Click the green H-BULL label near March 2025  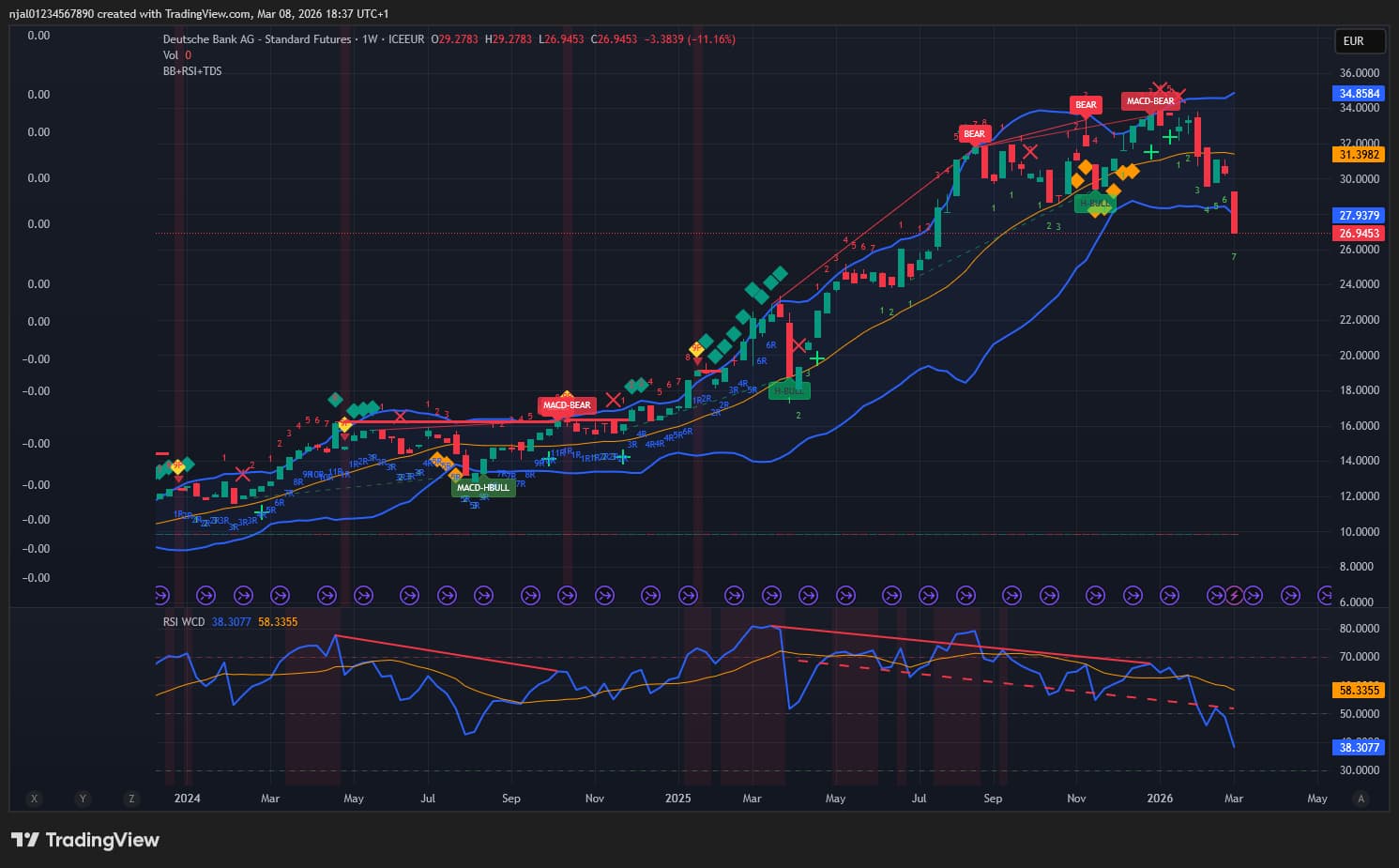tap(788, 390)
